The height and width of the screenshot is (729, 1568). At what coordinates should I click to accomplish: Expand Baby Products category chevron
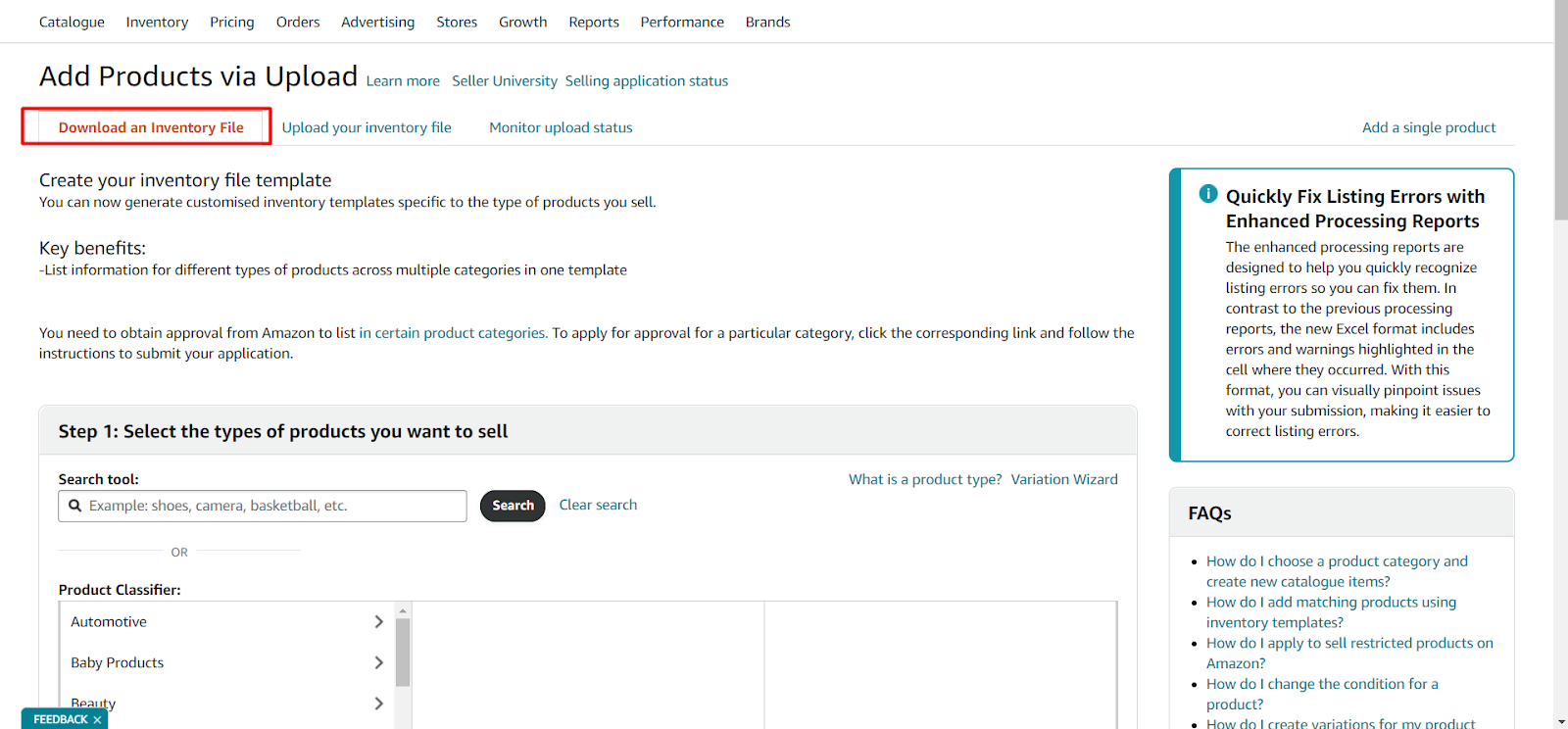click(x=378, y=663)
